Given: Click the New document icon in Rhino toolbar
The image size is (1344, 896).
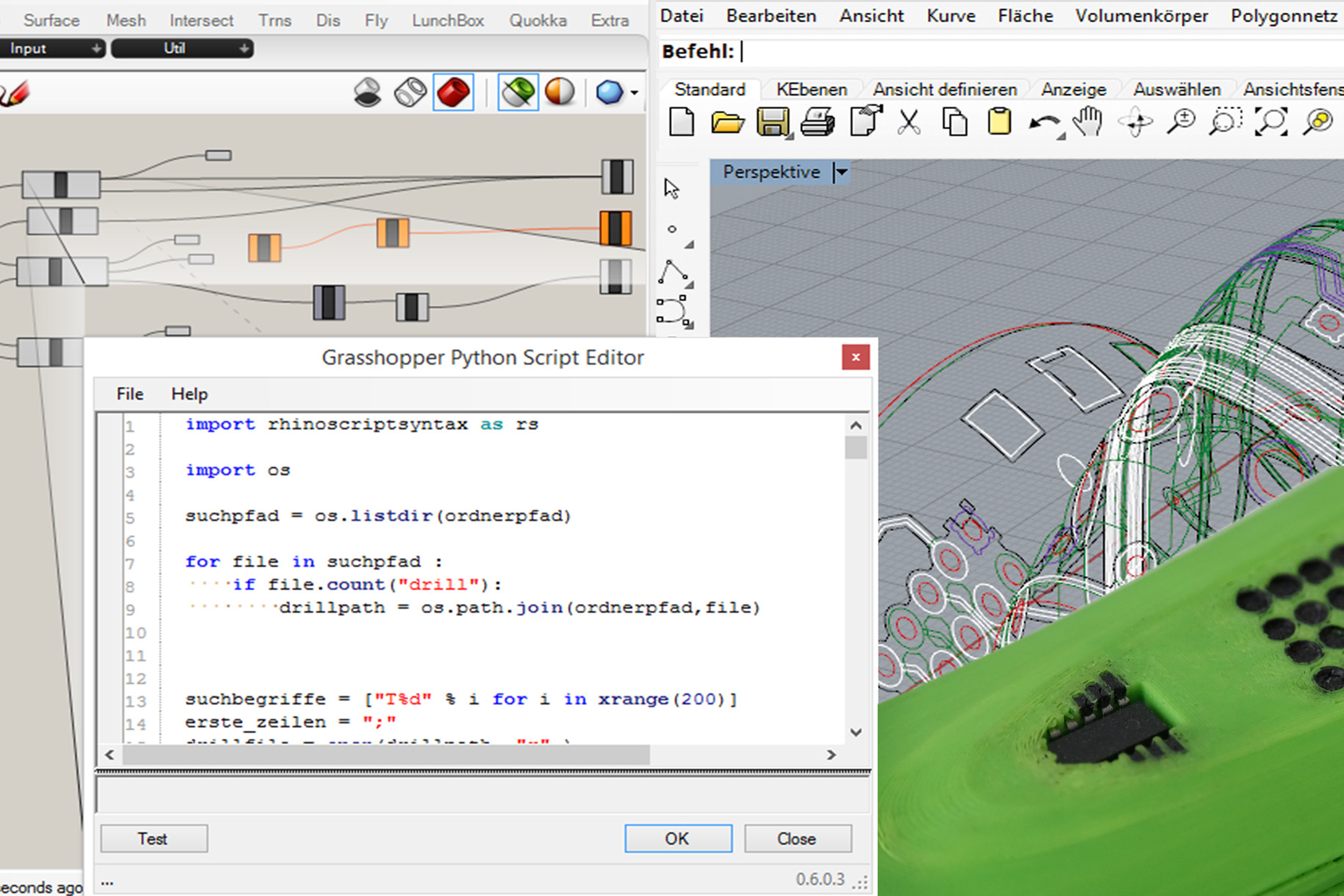Looking at the screenshot, I should click(x=681, y=122).
